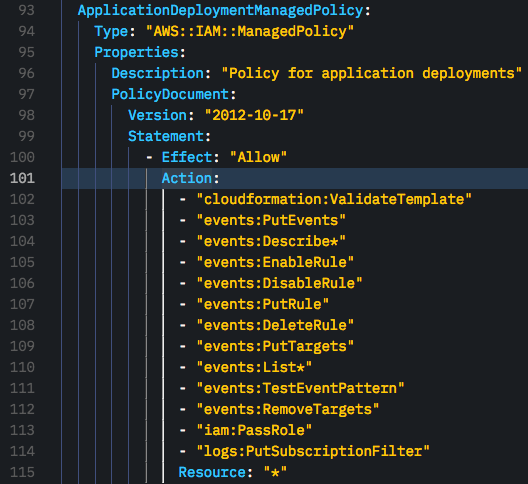The image size is (528, 484).
Task: Click line number 108 in the gutter
Action: [22, 325]
